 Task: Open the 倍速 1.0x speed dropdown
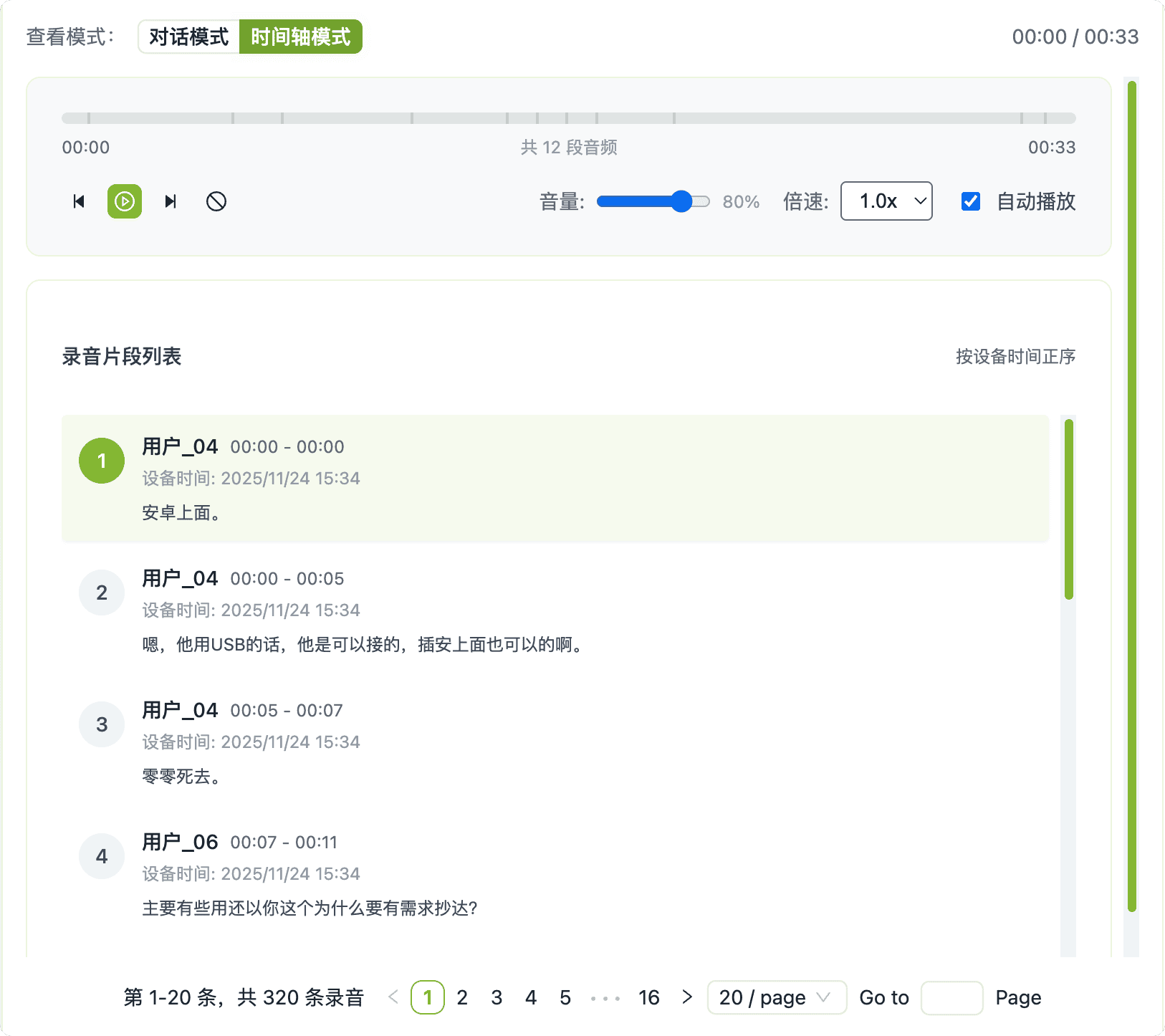886,201
